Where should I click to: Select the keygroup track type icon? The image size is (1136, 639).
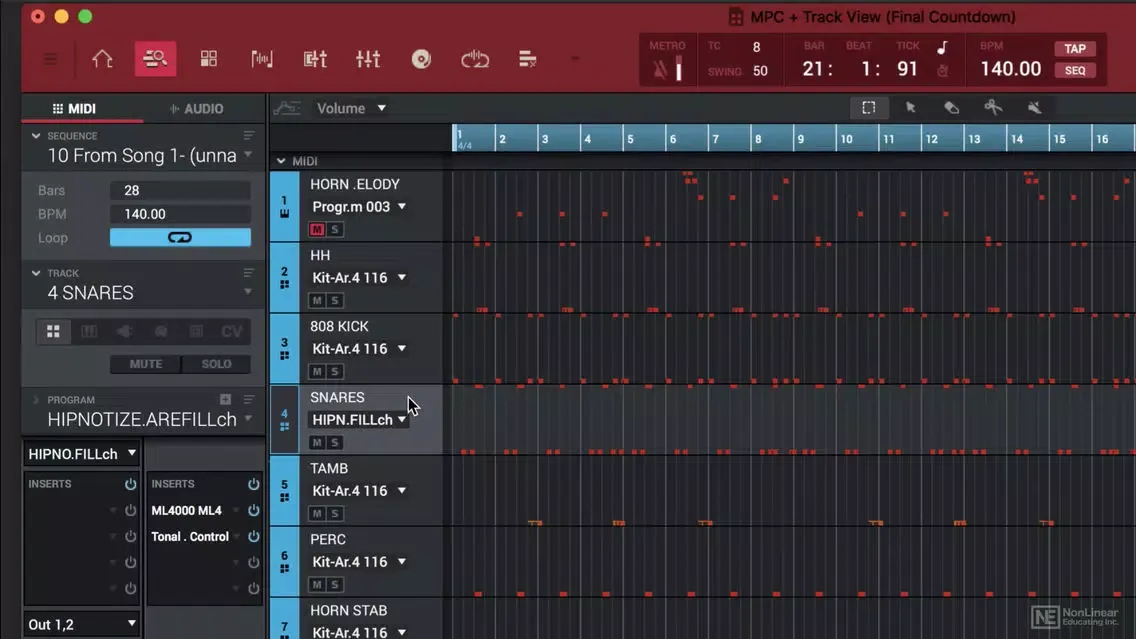click(x=89, y=331)
